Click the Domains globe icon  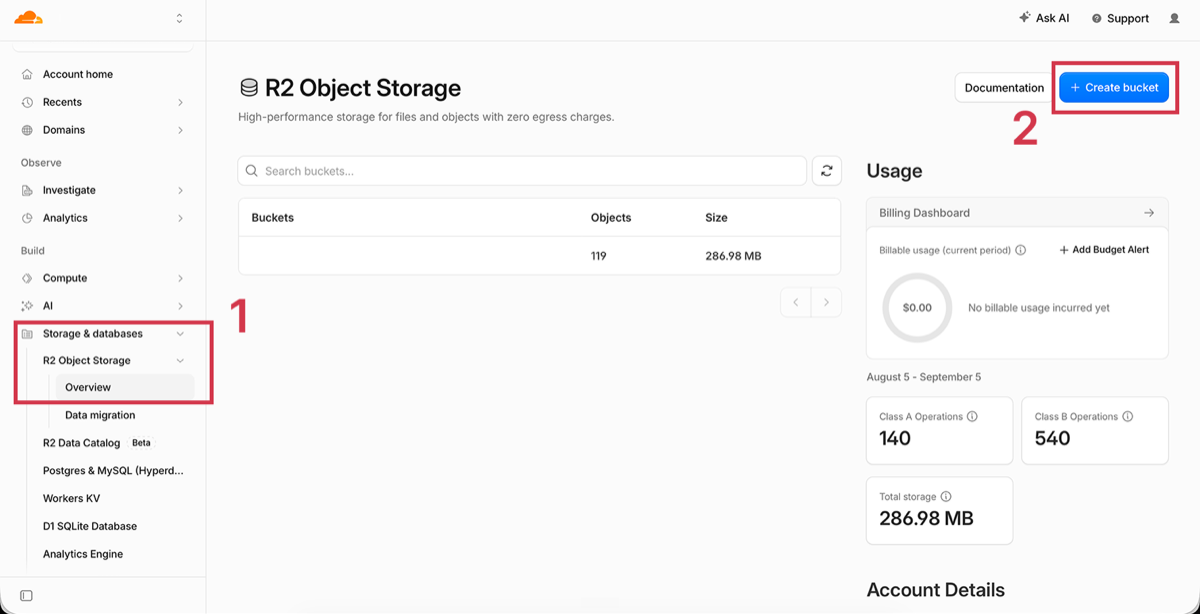pyautogui.click(x=27, y=130)
